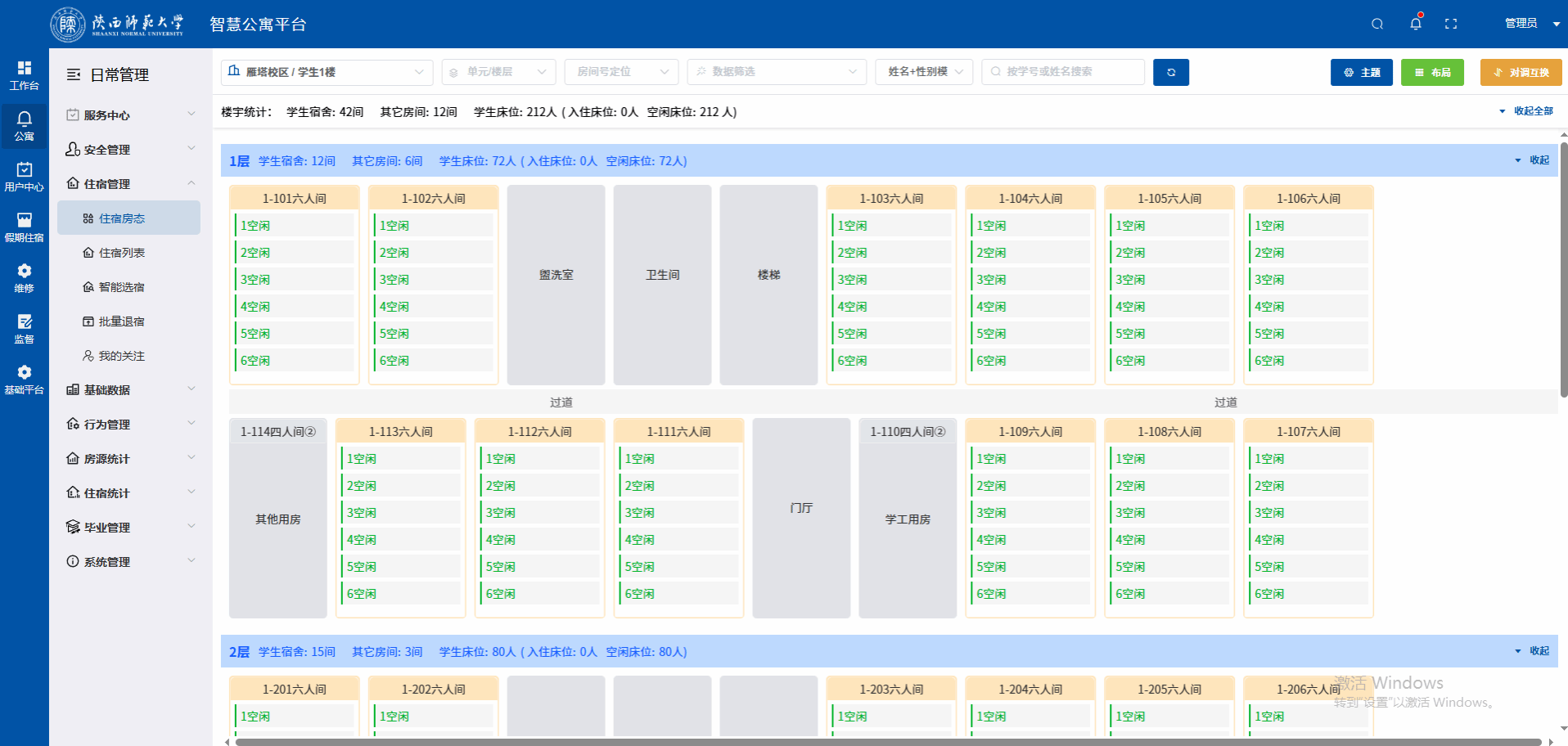Image resolution: width=1568 pixels, height=746 pixels.
Task: Open the 姓名+性别楼 display dropdown
Action: point(924,72)
